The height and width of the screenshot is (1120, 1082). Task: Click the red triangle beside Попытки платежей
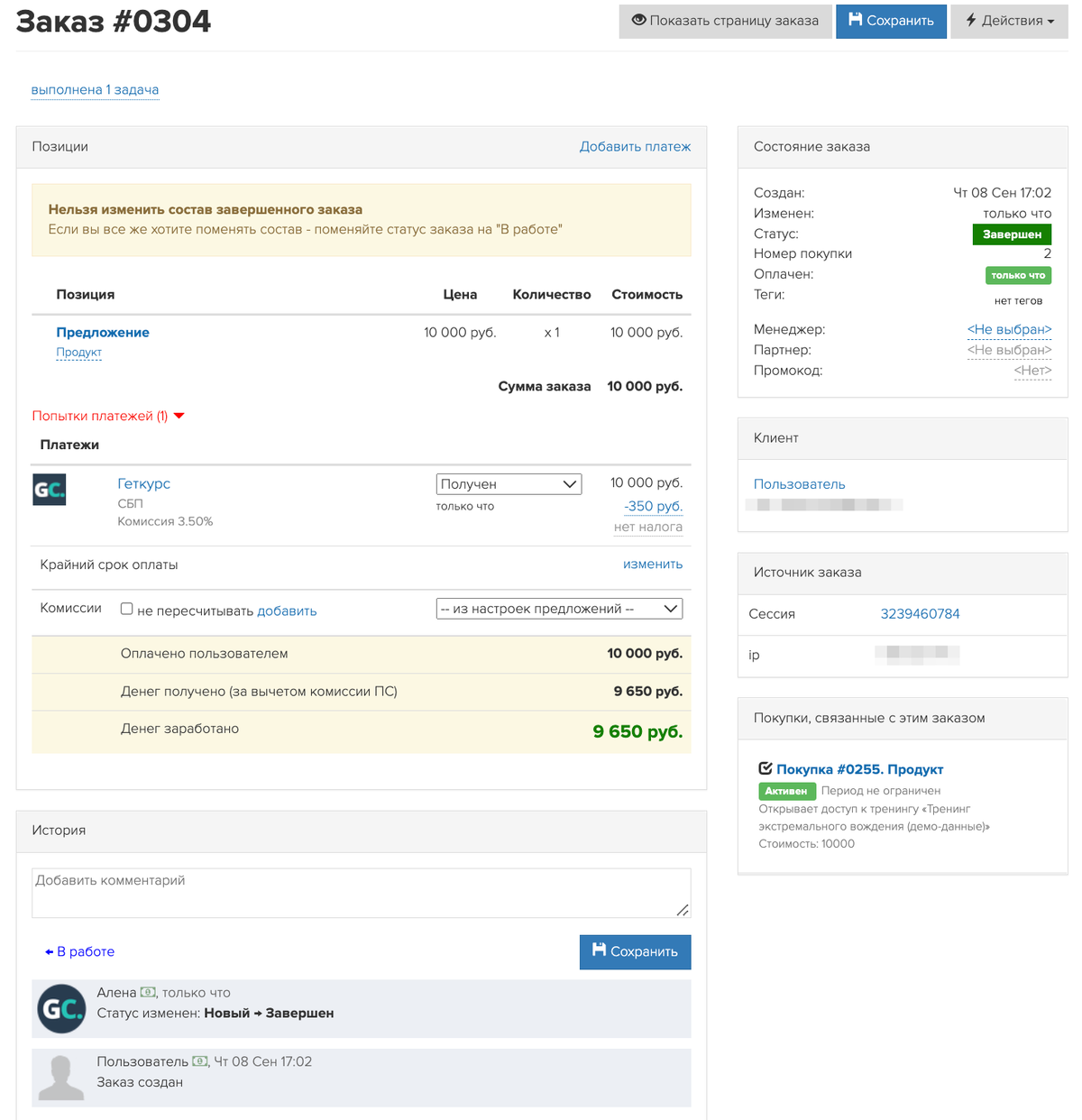coord(179,416)
